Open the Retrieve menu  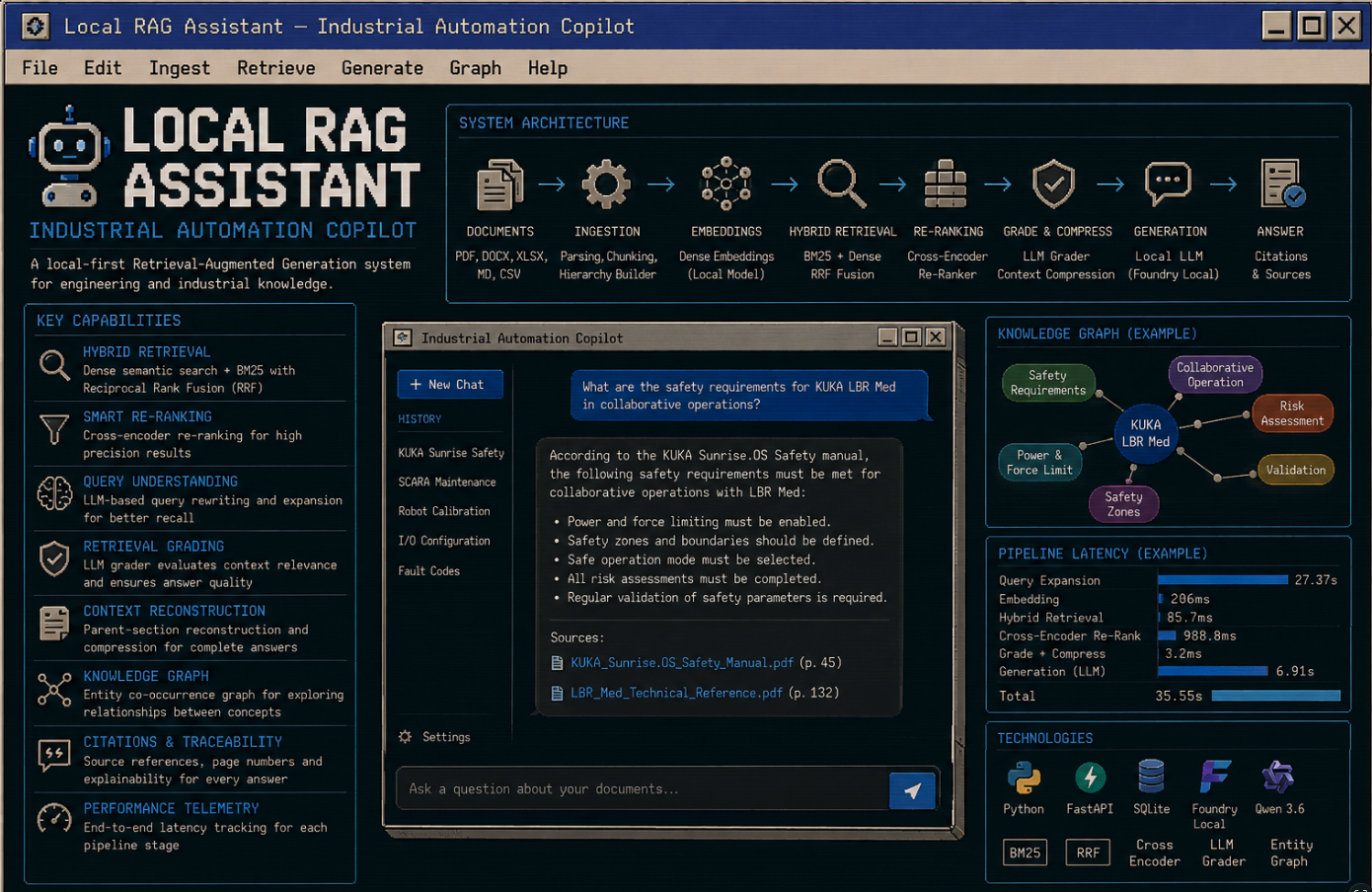(276, 68)
